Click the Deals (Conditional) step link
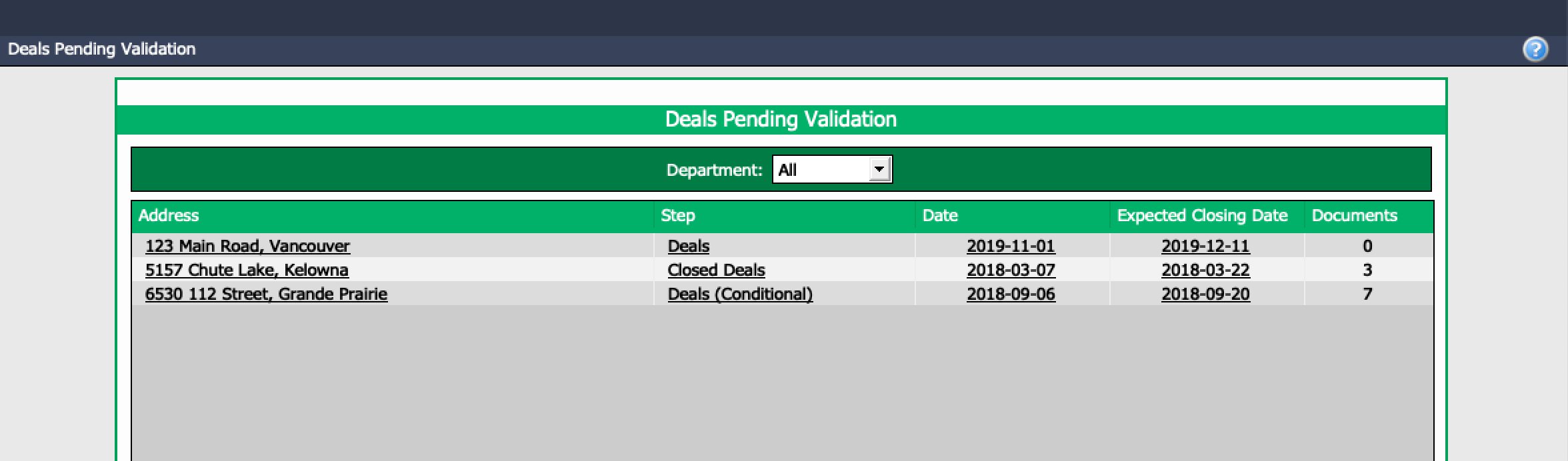The width and height of the screenshot is (1568, 461). click(740, 294)
